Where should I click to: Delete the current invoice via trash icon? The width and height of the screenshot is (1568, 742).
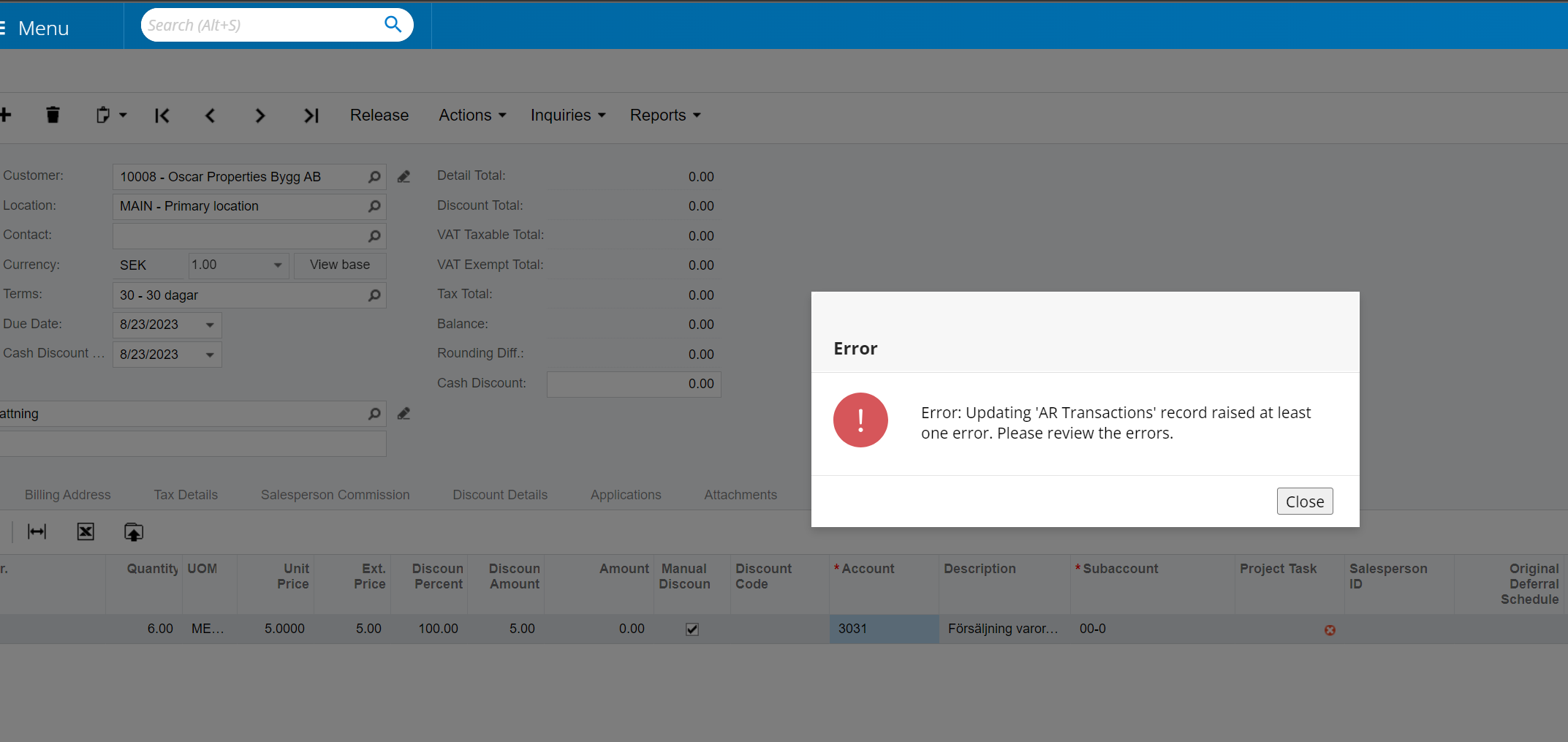[x=53, y=115]
